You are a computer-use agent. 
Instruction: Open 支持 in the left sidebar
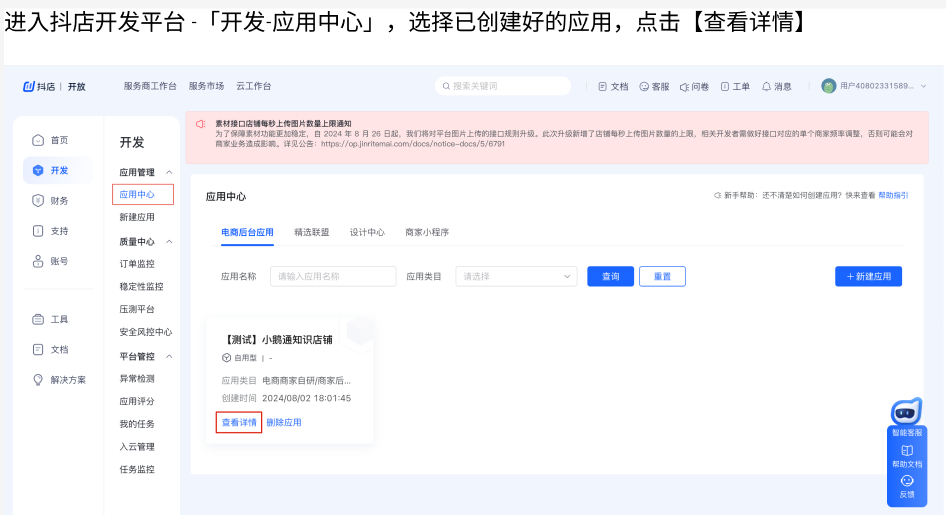coord(50,230)
